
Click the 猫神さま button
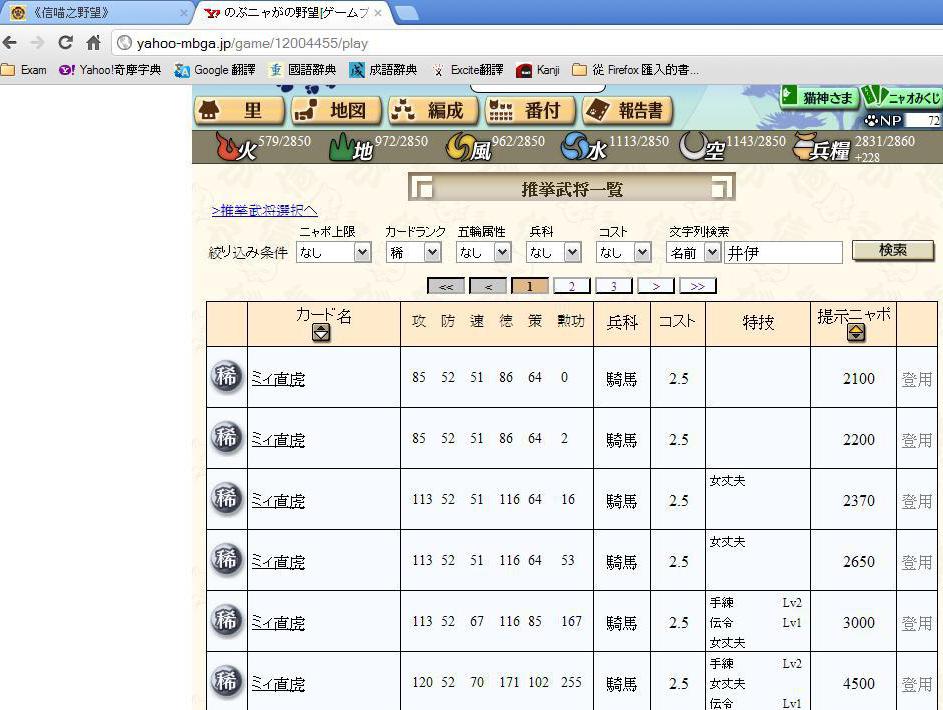click(819, 97)
